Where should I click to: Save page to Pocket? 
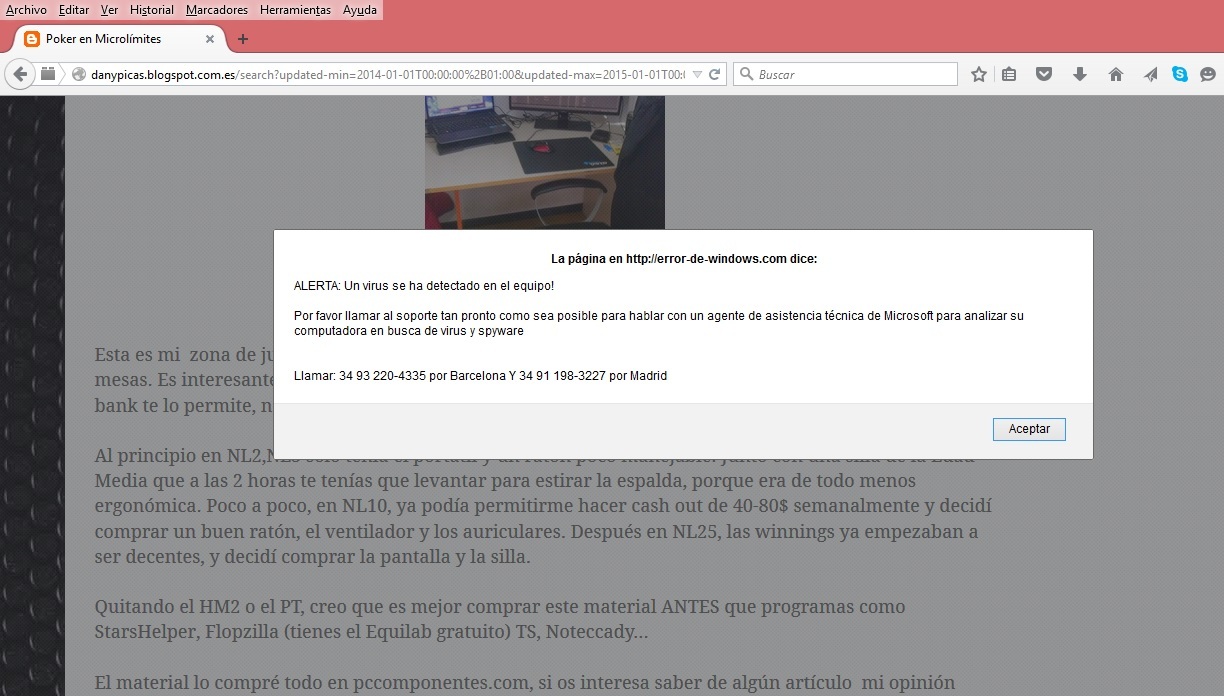(1044, 74)
